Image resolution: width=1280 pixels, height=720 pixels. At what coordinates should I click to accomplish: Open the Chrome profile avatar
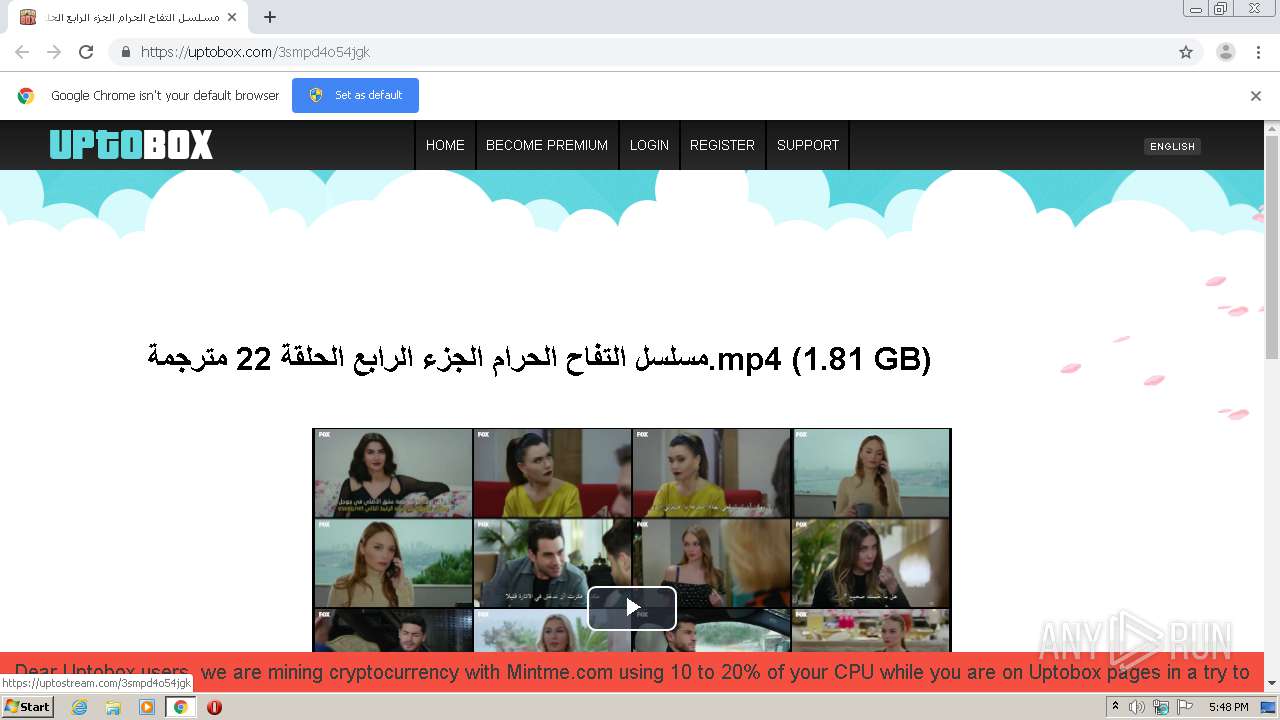tap(1226, 52)
